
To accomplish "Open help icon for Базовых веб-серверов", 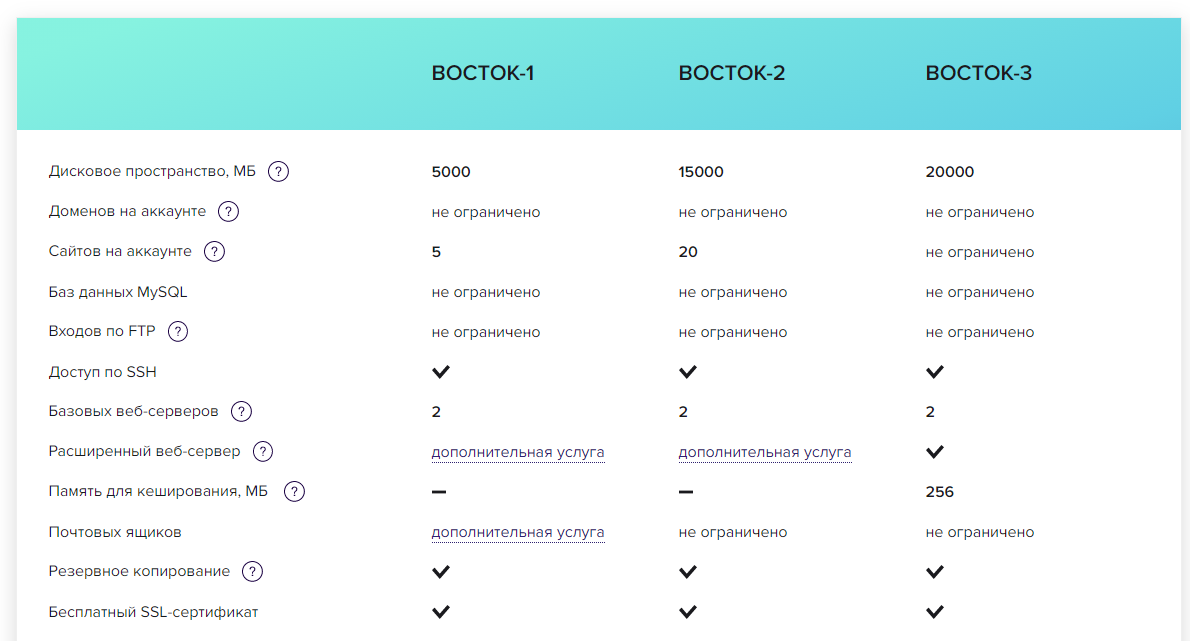I will point(241,411).
